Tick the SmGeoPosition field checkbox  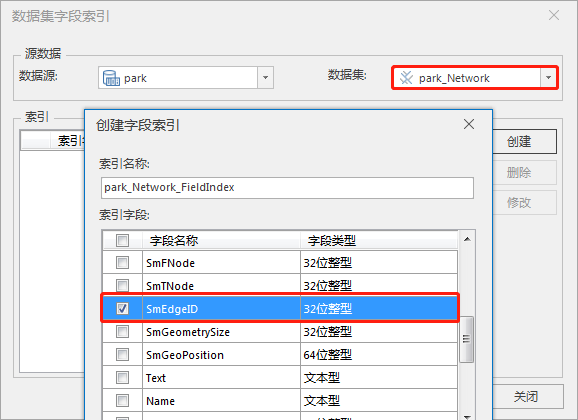(x=122, y=354)
